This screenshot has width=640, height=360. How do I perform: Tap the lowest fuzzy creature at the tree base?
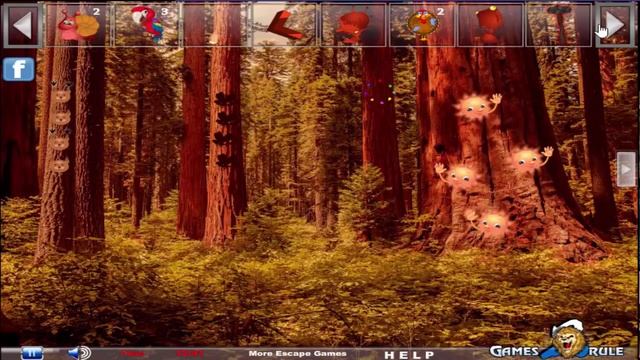(488, 223)
